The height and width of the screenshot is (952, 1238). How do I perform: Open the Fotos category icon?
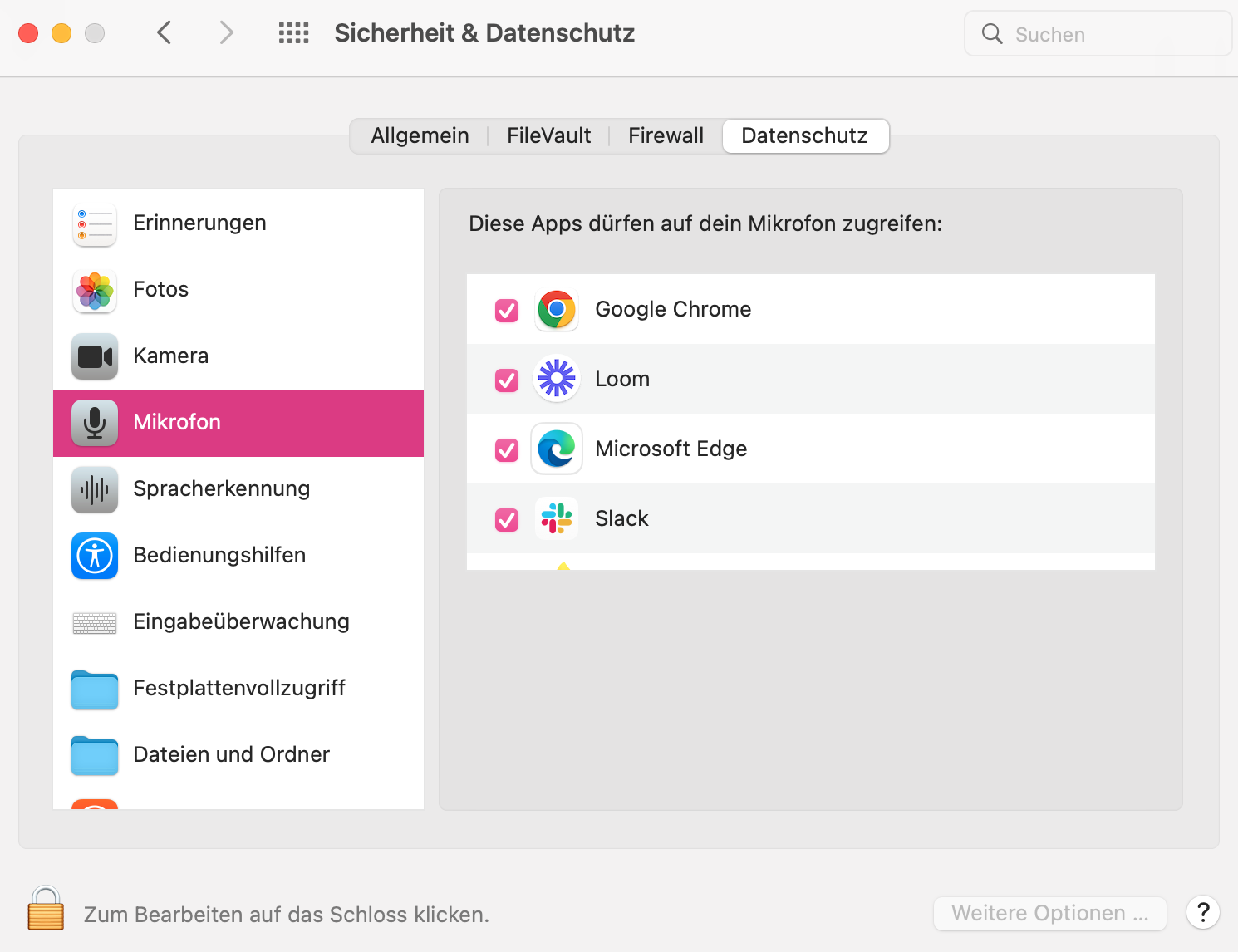pos(95,291)
